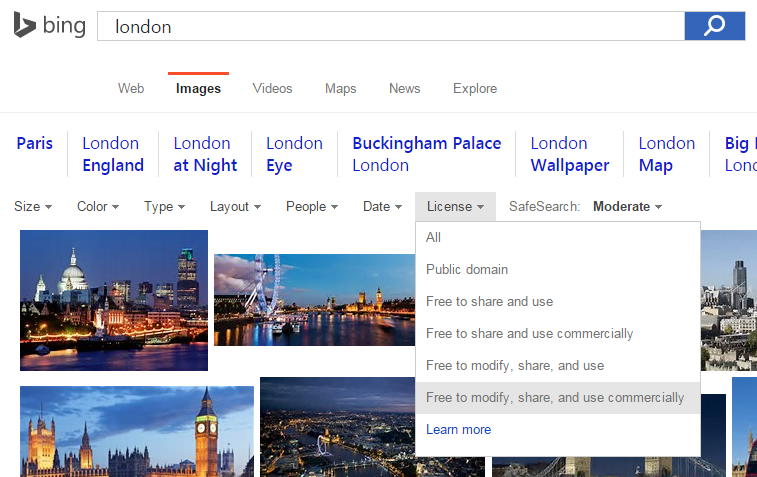
Task: Open daytime skyscraper thumbnail at right edge
Action: pos(729,300)
